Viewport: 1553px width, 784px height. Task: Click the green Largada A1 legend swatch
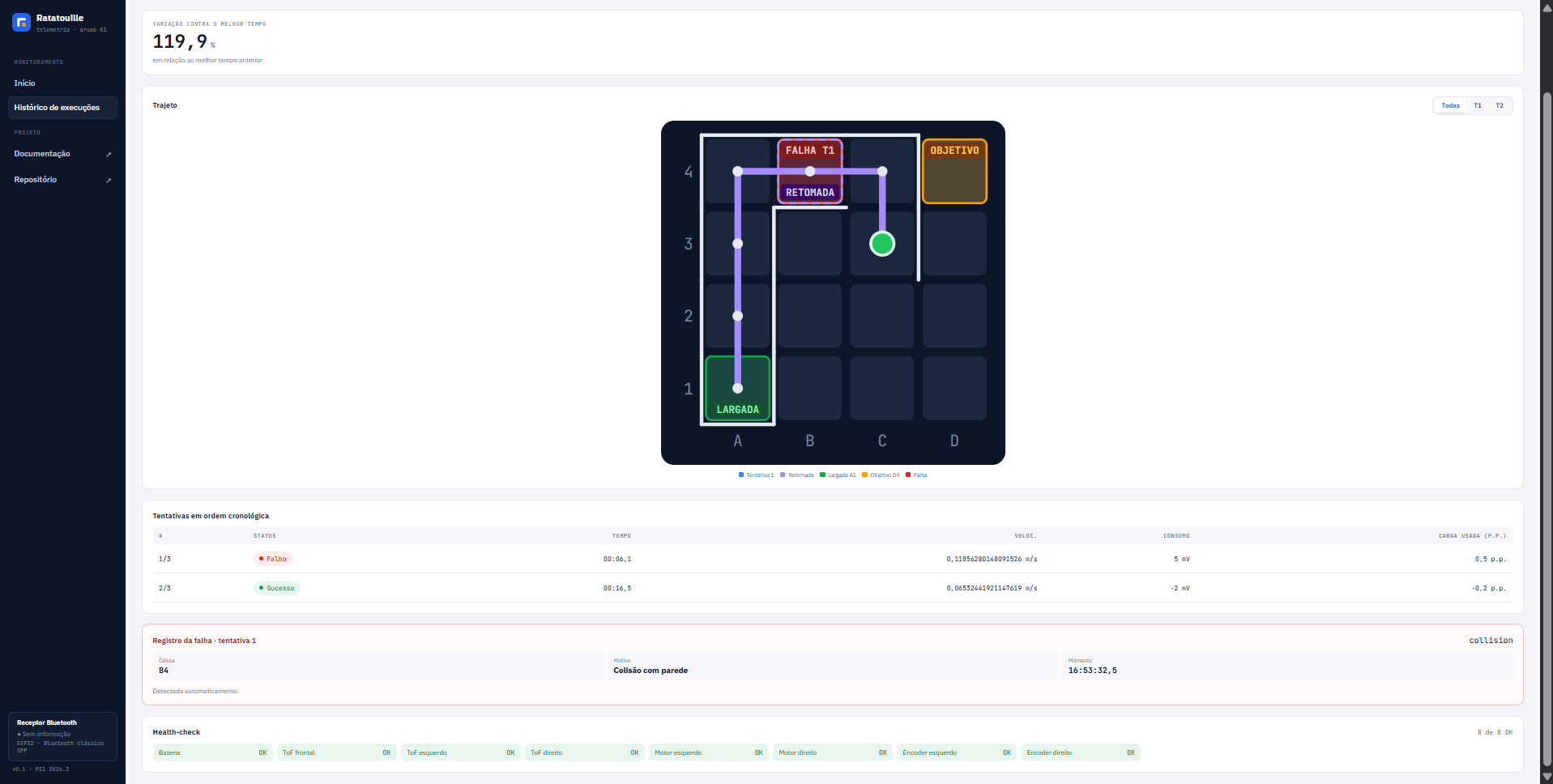tap(822, 475)
